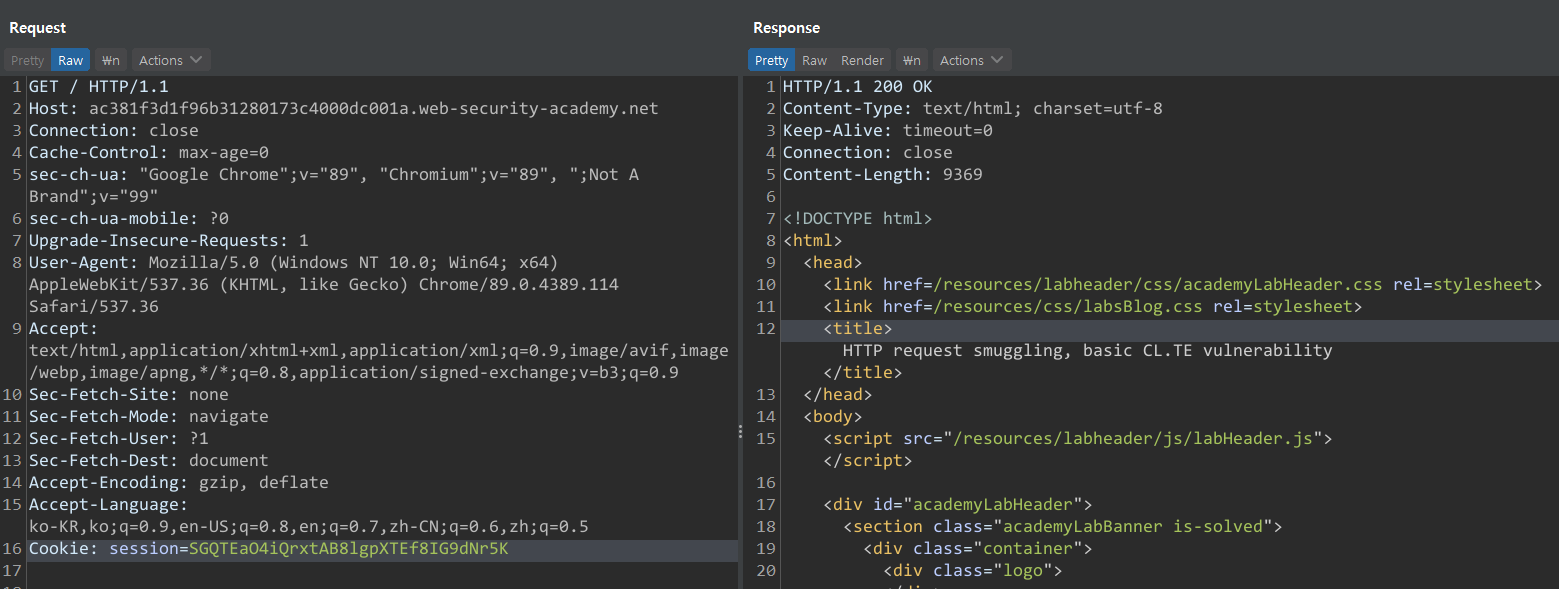
Task: Click the 'GET / HTTP/1.1' request line
Action: [x=99, y=86]
